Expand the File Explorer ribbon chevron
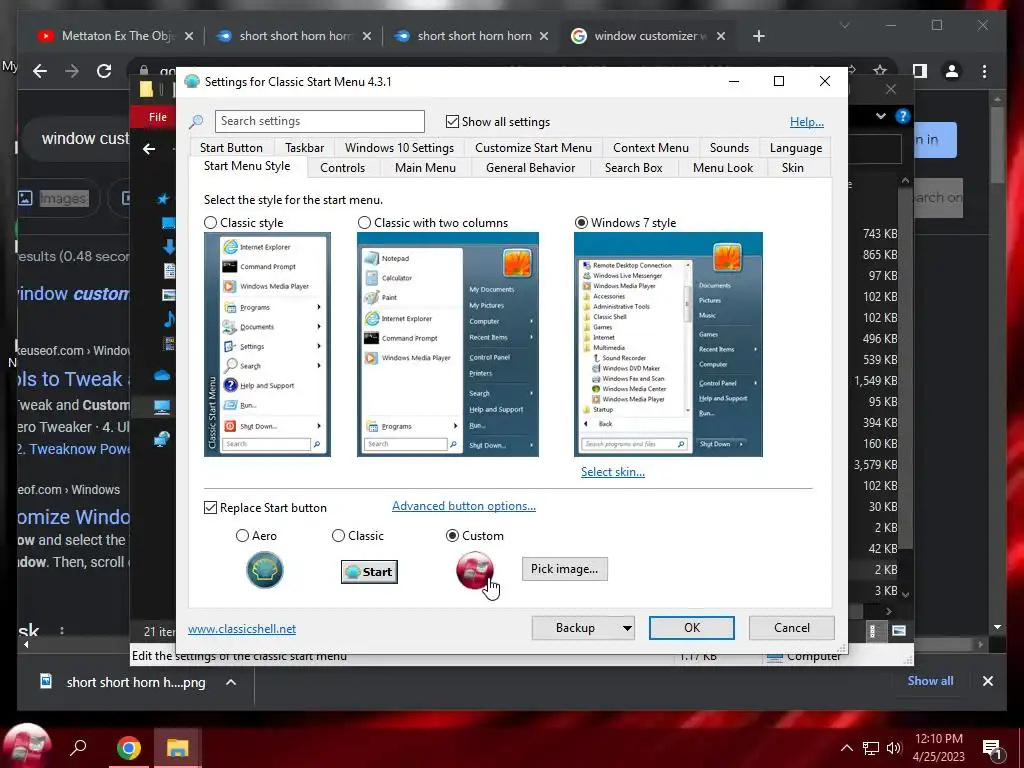 [881, 116]
